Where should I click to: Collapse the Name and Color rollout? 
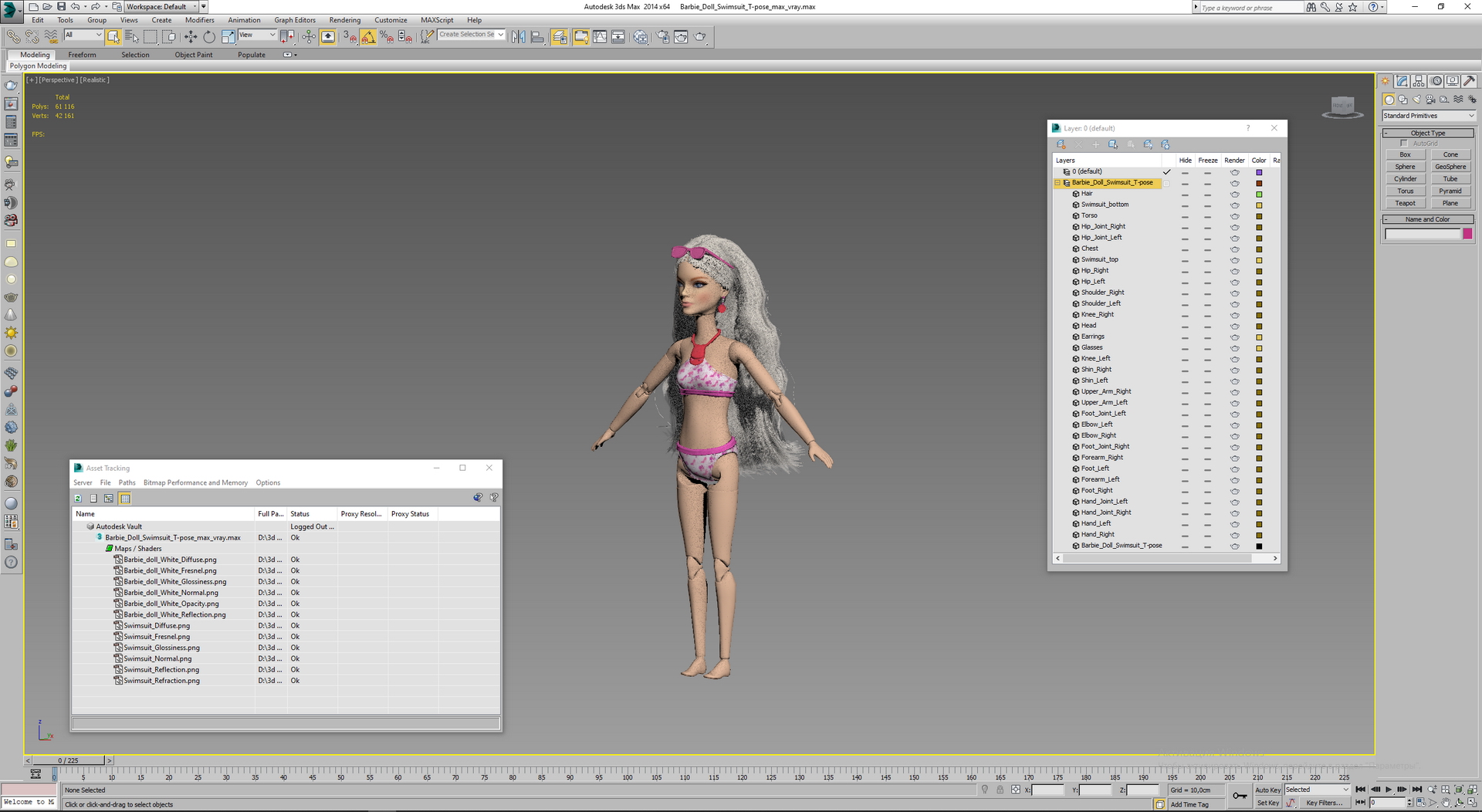(1429, 219)
